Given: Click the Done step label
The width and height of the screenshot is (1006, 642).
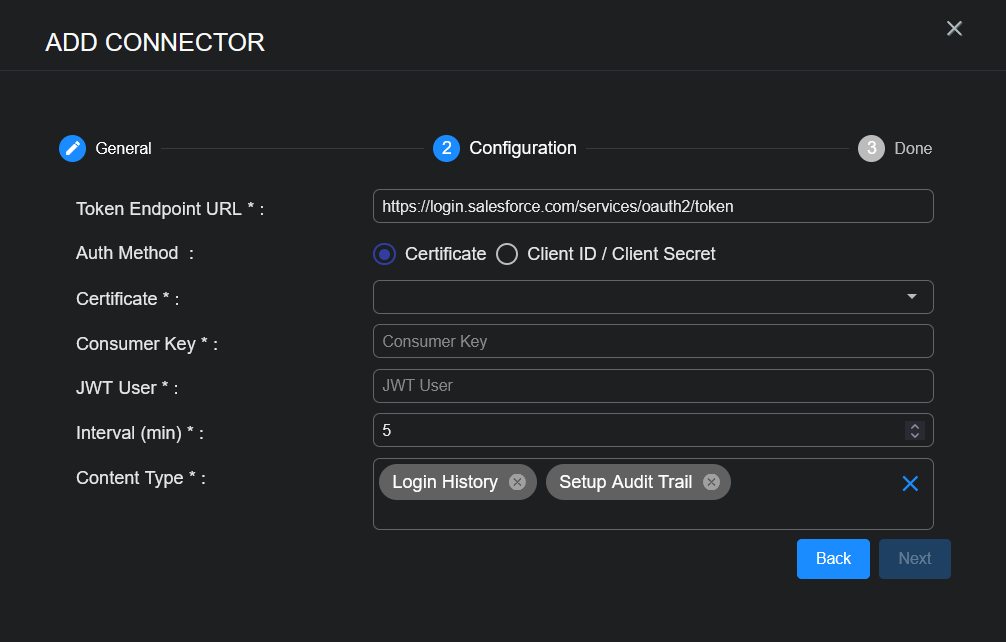Looking at the screenshot, I should [x=913, y=148].
